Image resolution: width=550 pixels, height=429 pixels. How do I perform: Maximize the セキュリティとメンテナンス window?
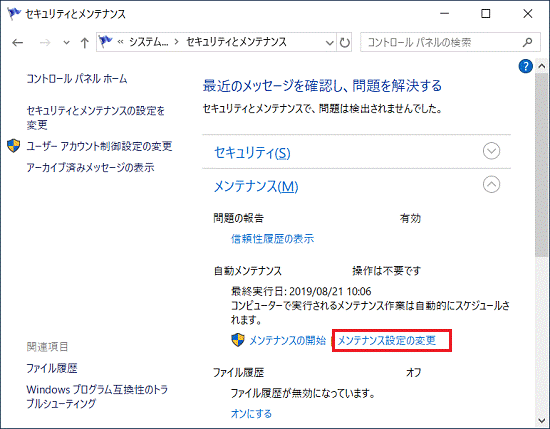(x=485, y=14)
